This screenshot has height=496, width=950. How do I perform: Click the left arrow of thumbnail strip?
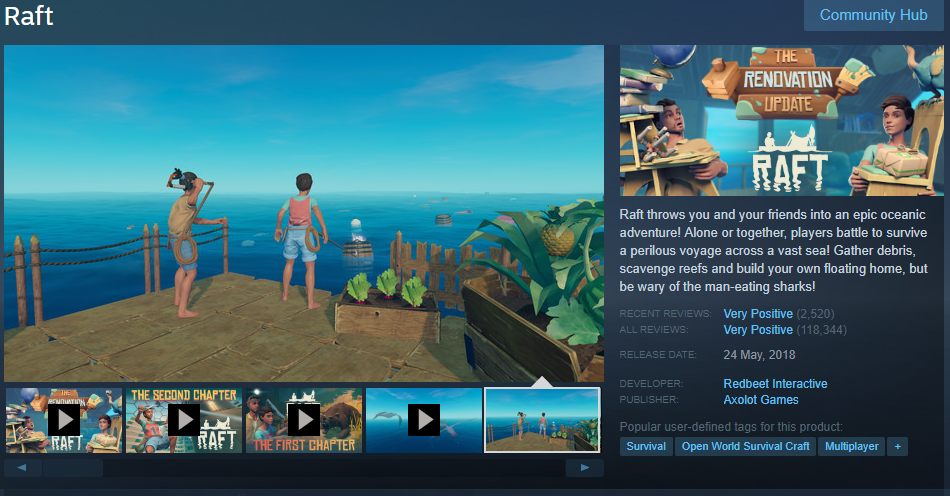pos(22,468)
